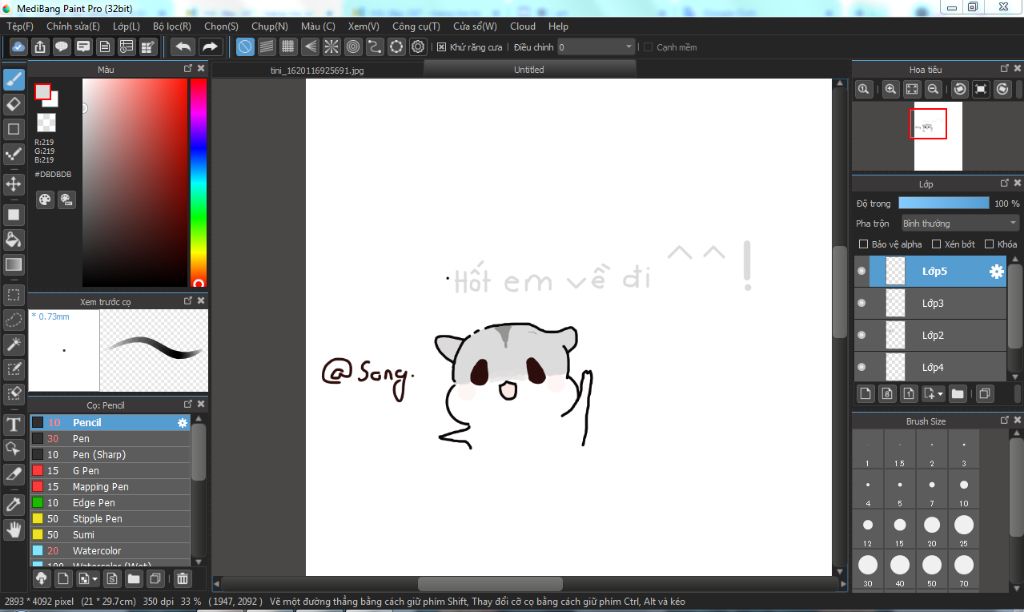Select the Lớp3 layer
This screenshot has height=612, width=1024.
(931, 303)
